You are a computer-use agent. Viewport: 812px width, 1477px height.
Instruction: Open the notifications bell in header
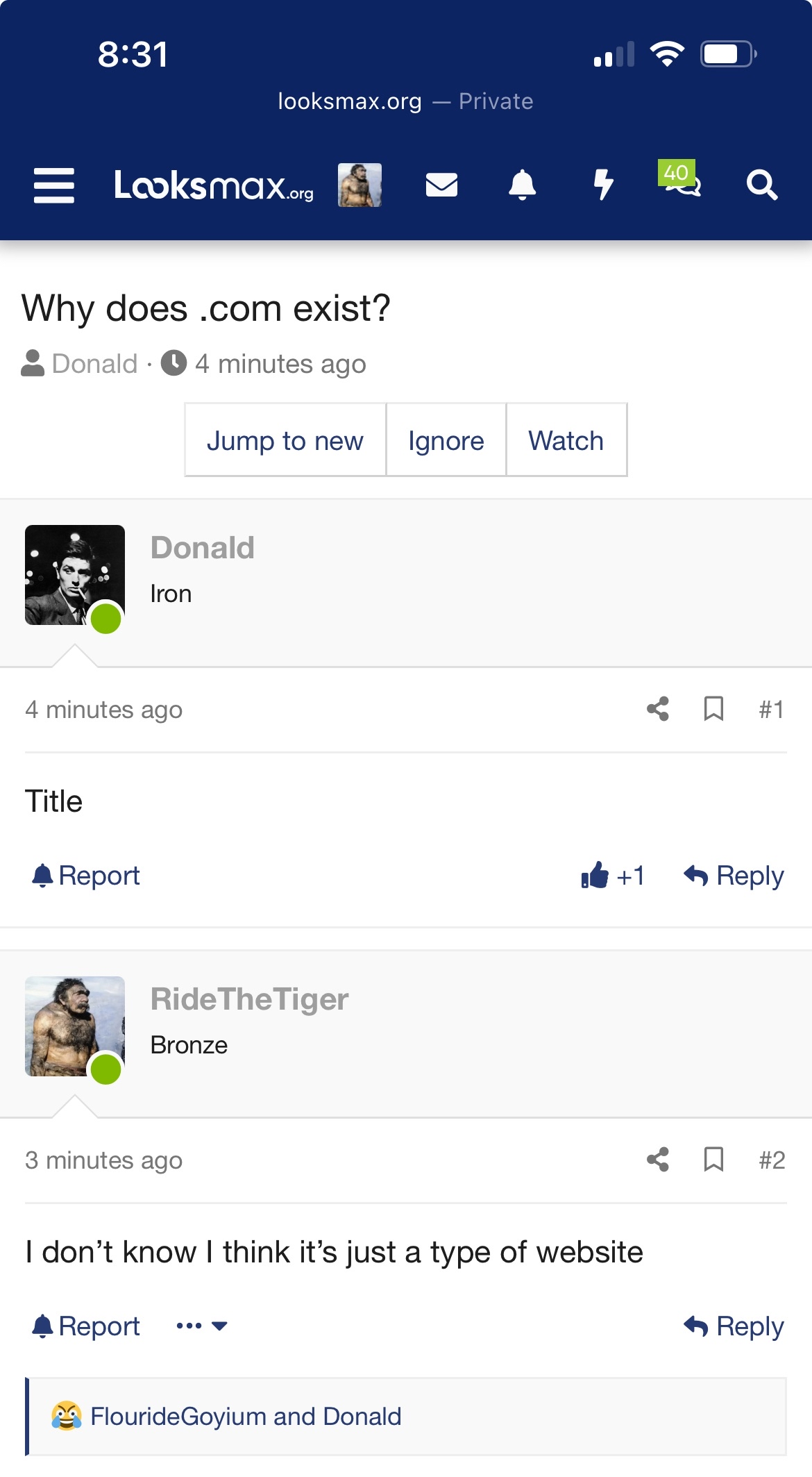pos(522,185)
